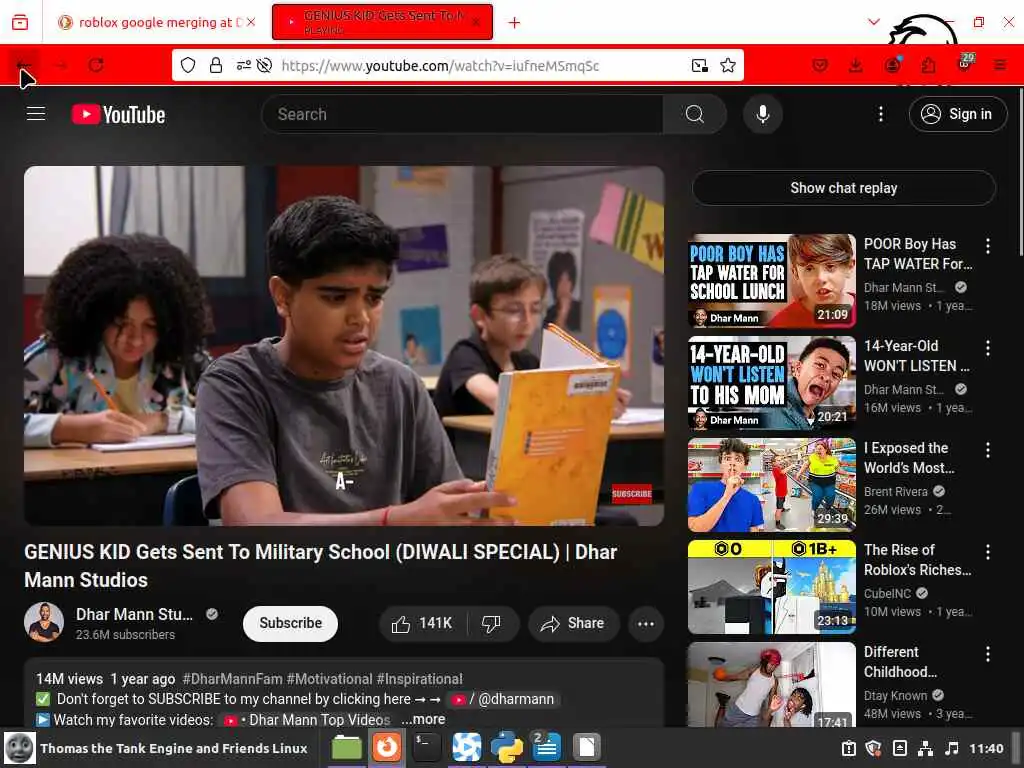Click Show chat replay

[x=844, y=188]
